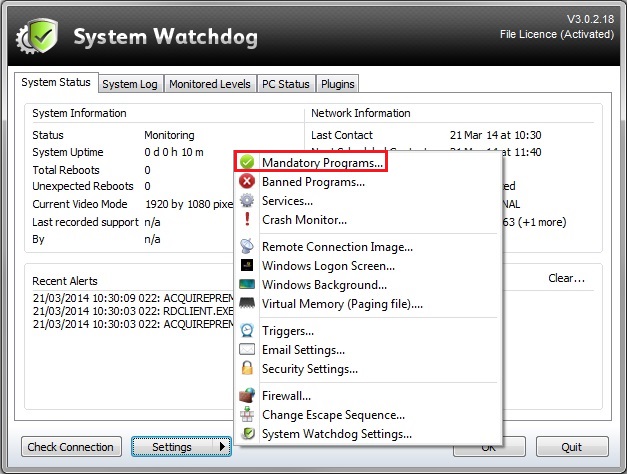Click the padlock Security Settings icon
627x474 pixels.
pyautogui.click(x=247, y=368)
